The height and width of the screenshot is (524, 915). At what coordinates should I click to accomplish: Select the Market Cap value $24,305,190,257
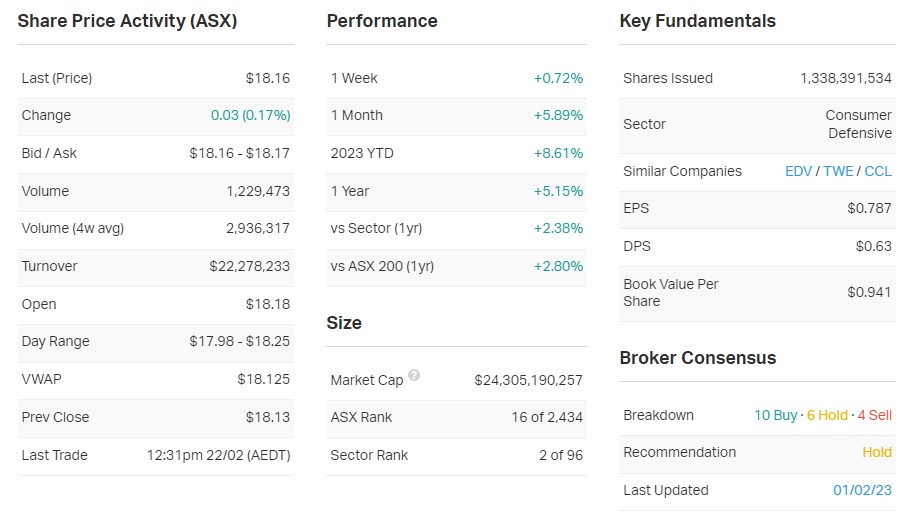[528, 380]
